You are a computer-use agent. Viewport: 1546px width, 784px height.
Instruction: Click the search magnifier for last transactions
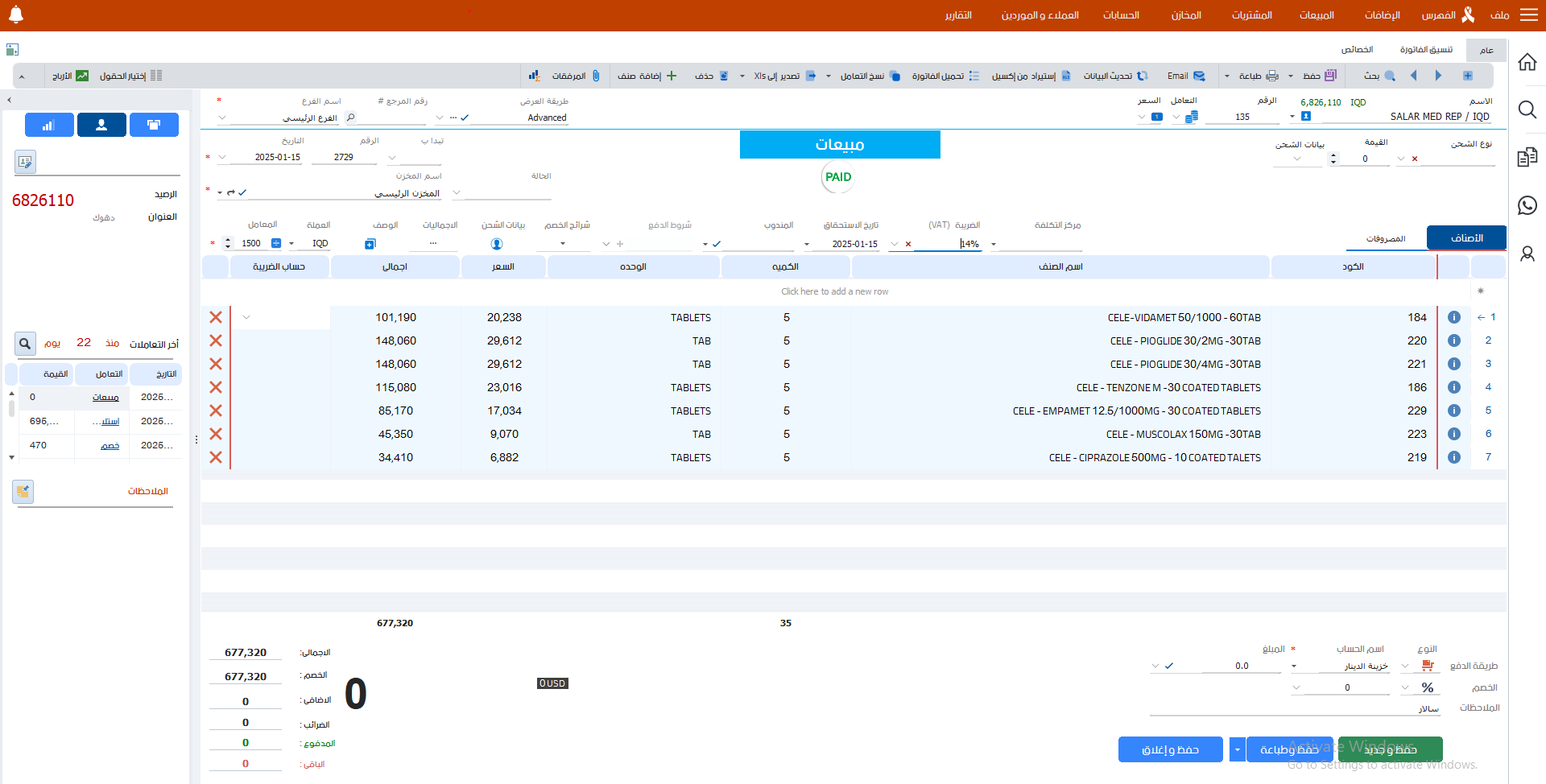tap(25, 344)
